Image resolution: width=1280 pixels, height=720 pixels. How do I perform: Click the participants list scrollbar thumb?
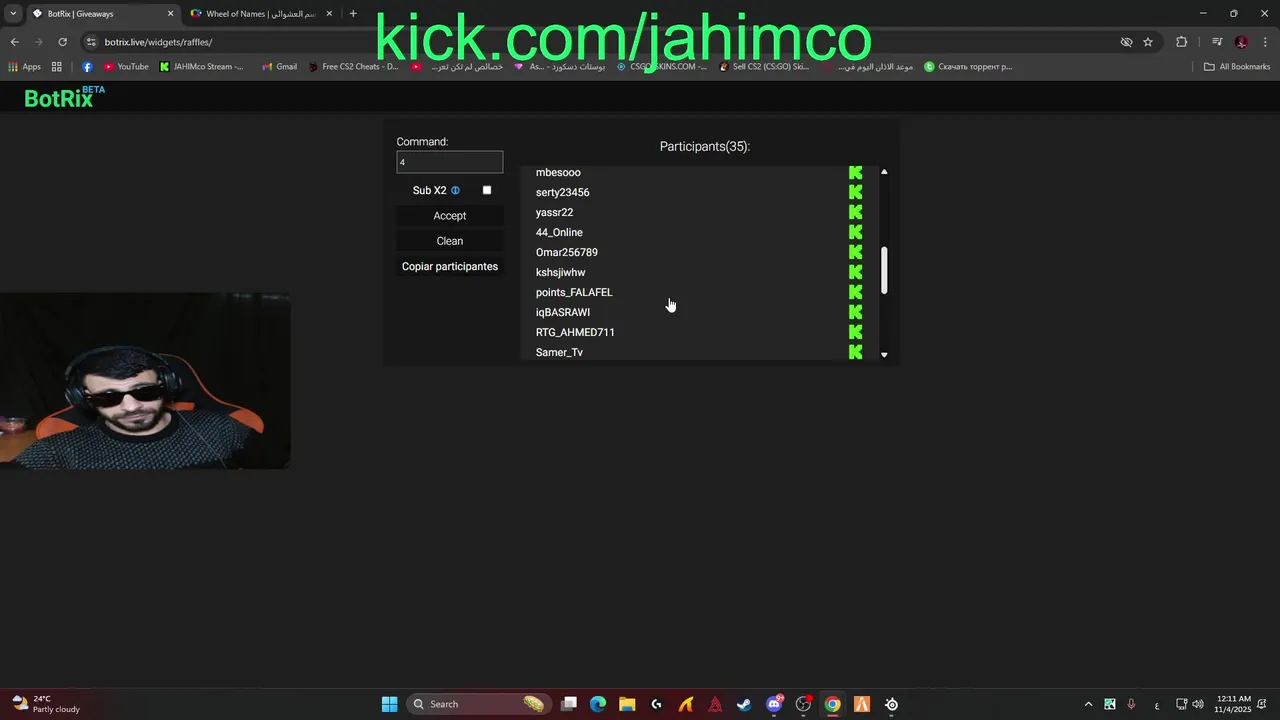[884, 271]
